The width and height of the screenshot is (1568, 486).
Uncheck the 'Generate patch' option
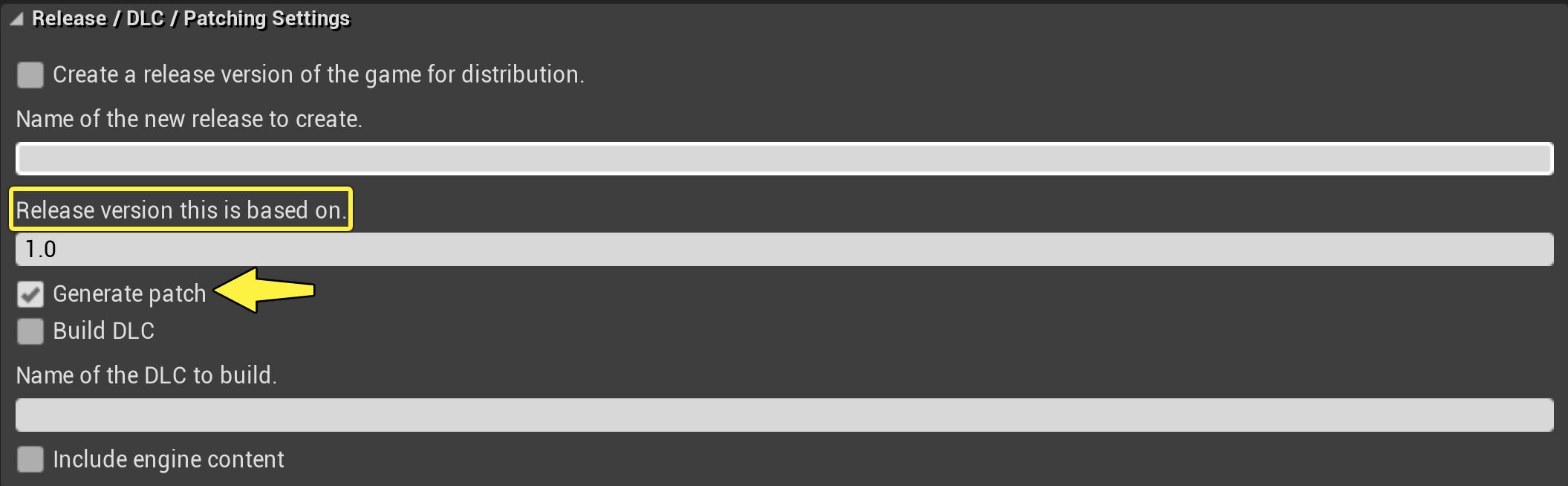29,294
